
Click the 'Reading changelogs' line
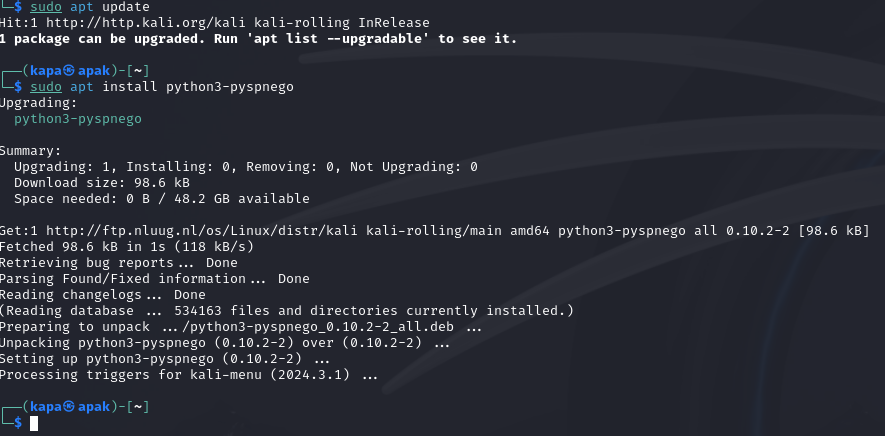[x=102, y=295]
